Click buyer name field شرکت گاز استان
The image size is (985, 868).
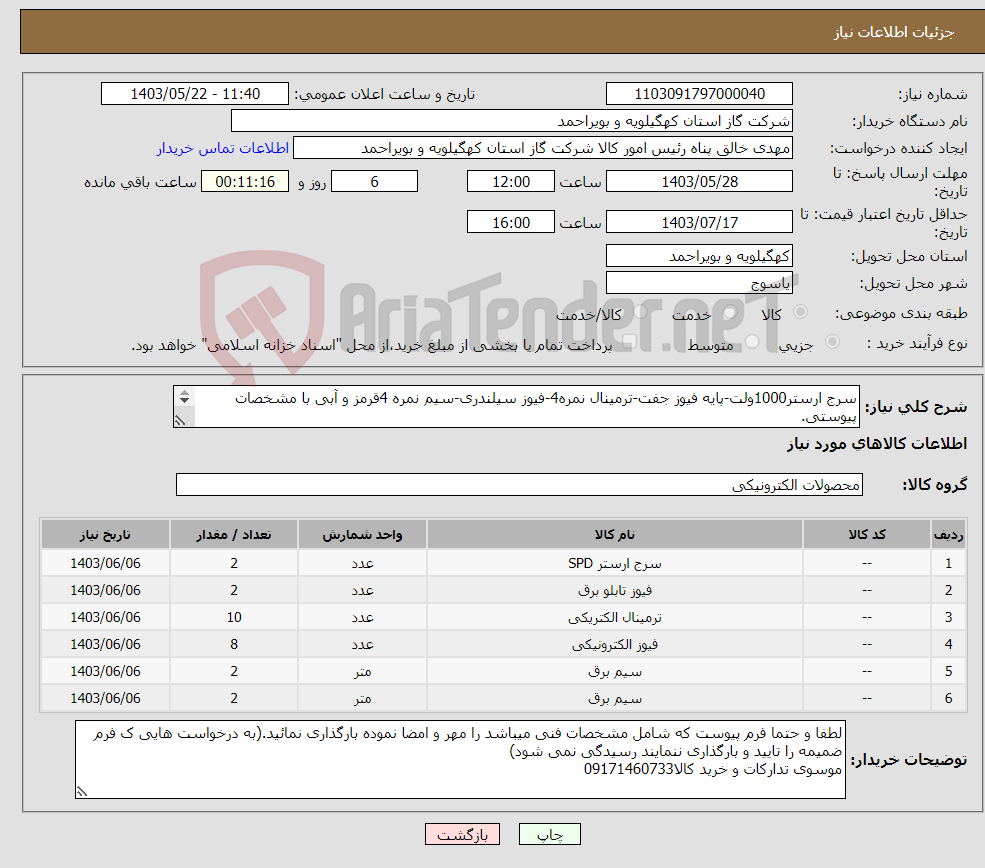tap(511, 121)
